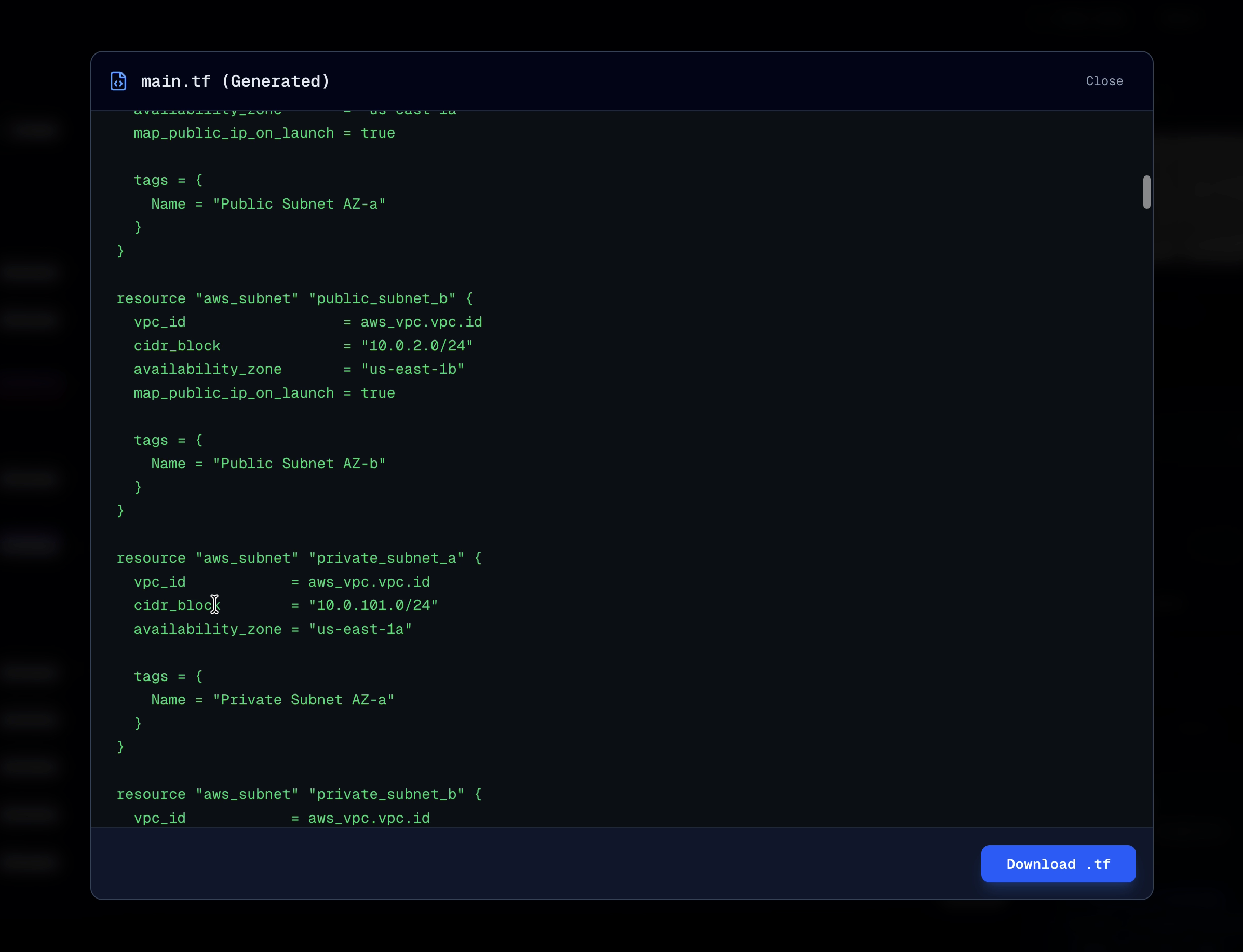
Task: Click the vertical scrollbar thumb
Action: 1146,192
